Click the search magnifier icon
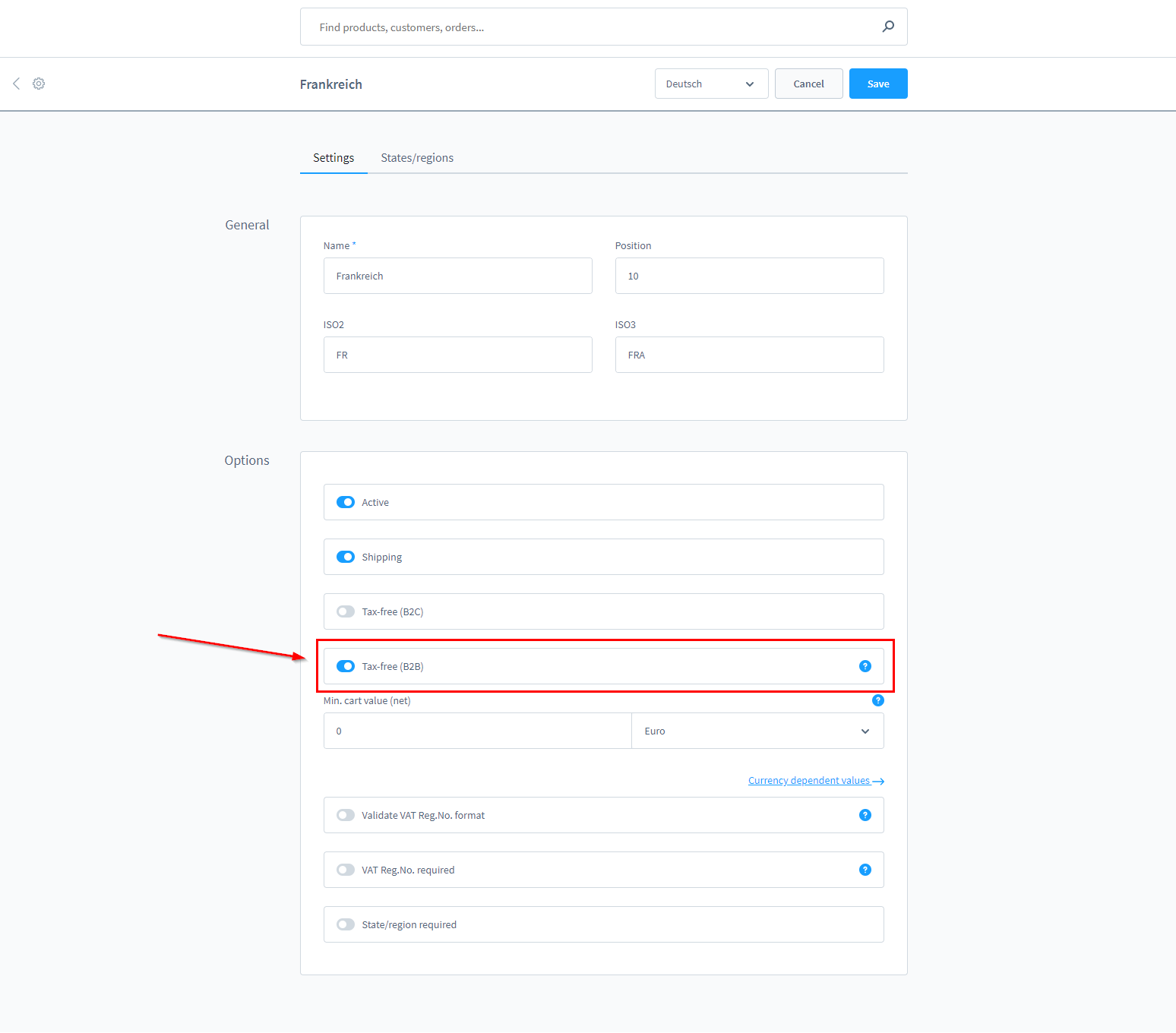Screen dimensions: 1176x1033 (887, 27)
